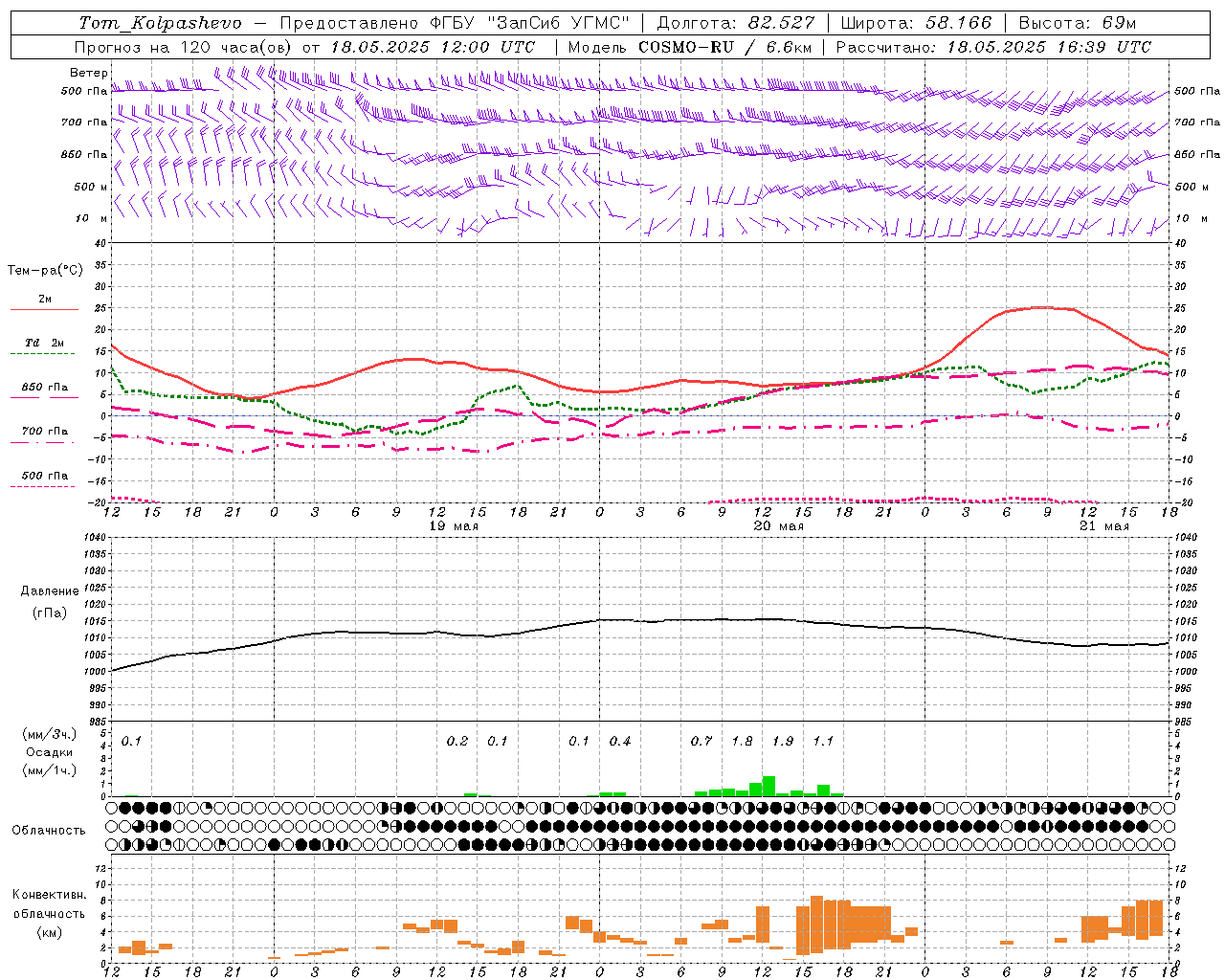Select the 0.2 precipitation total

tap(457, 742)
